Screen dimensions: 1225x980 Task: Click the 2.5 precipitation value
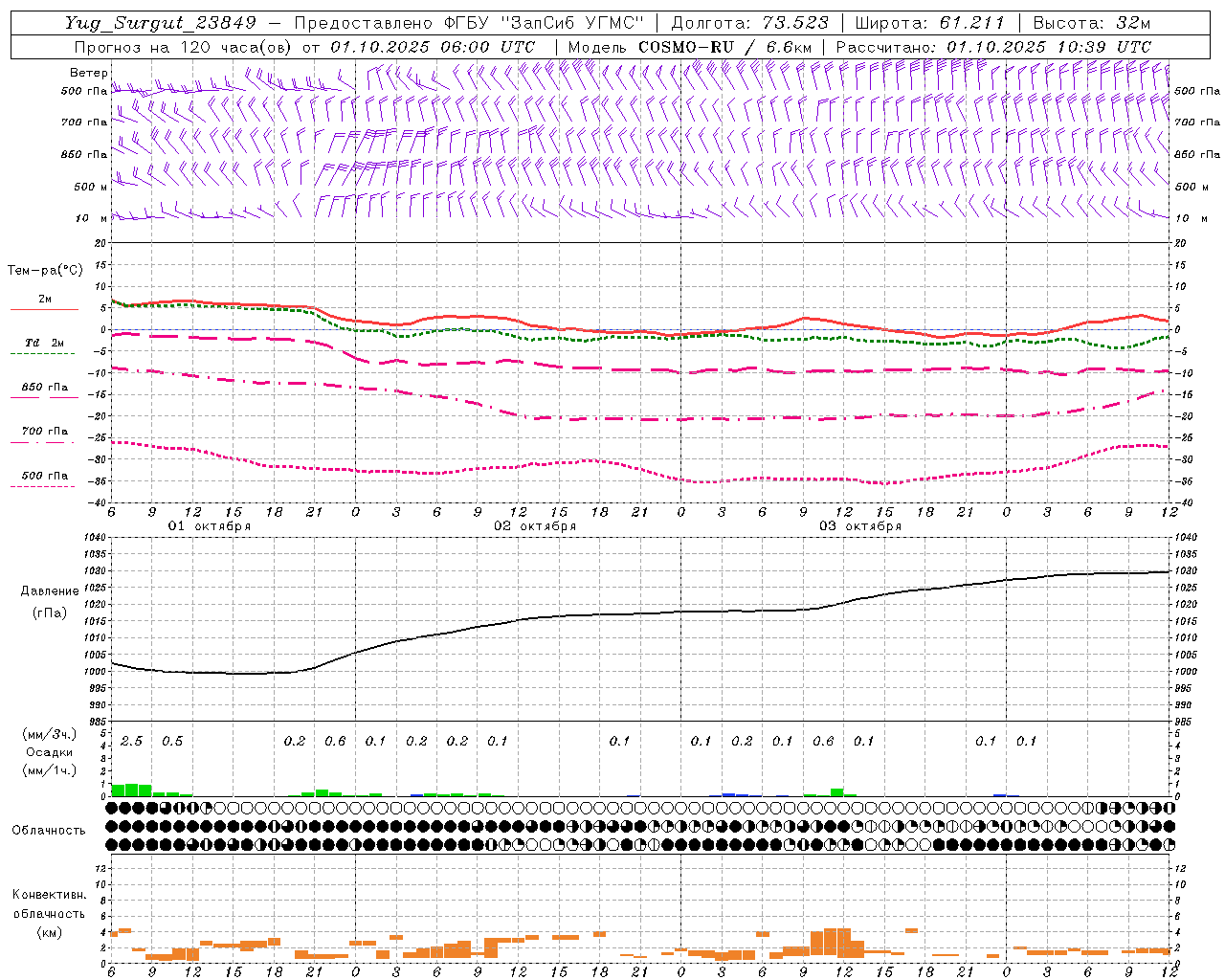coord(131,741)
